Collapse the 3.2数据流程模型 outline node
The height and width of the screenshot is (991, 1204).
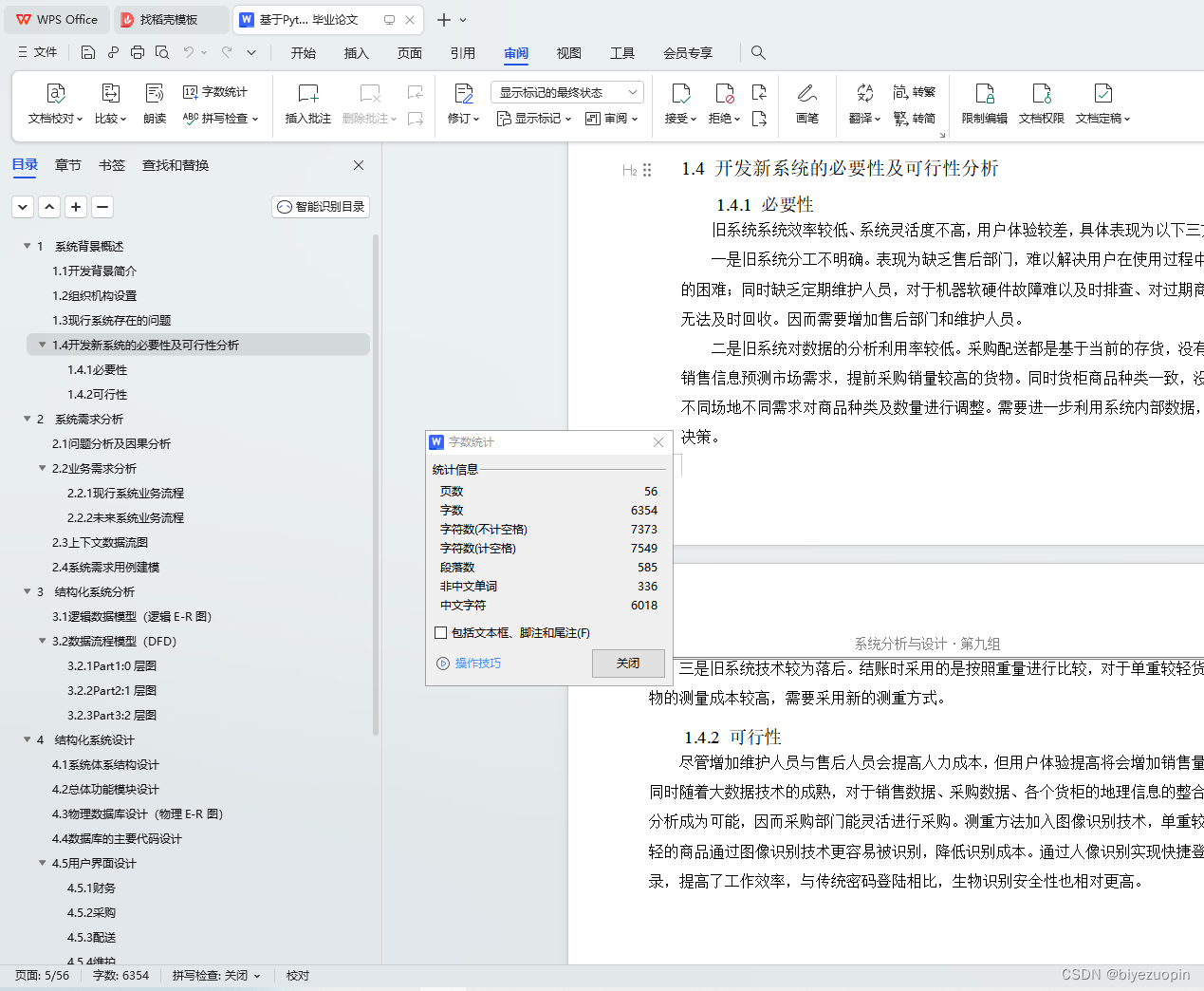pyautogui.click(x=42, y=641)
